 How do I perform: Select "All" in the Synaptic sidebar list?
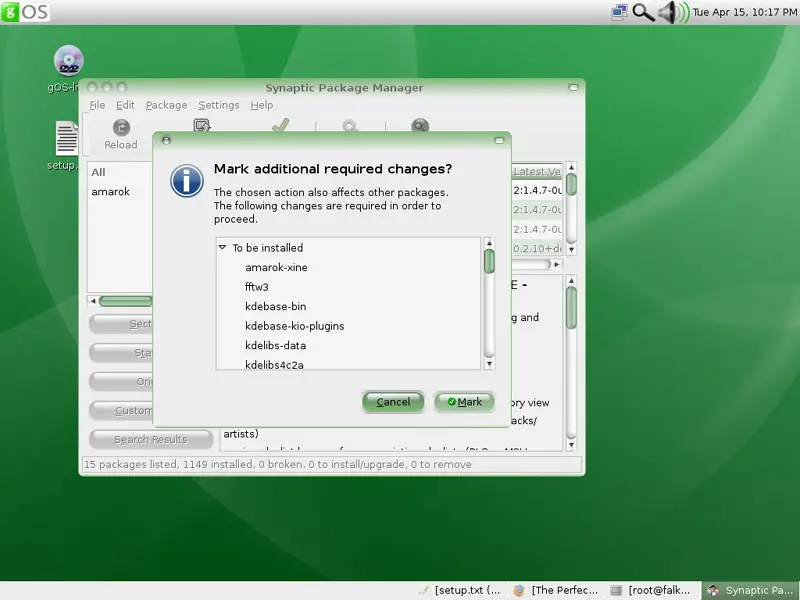tap(98, 172)
